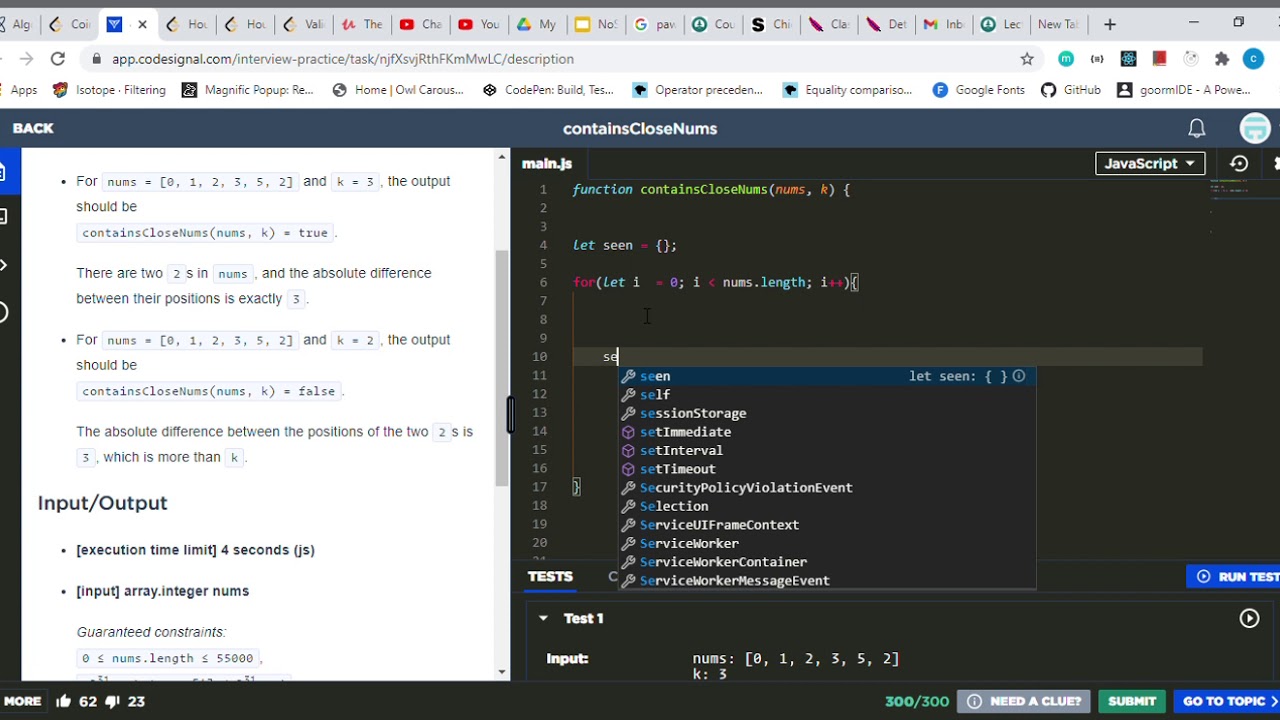
Task: Reload the page in the browser
Action: (58, 59)
